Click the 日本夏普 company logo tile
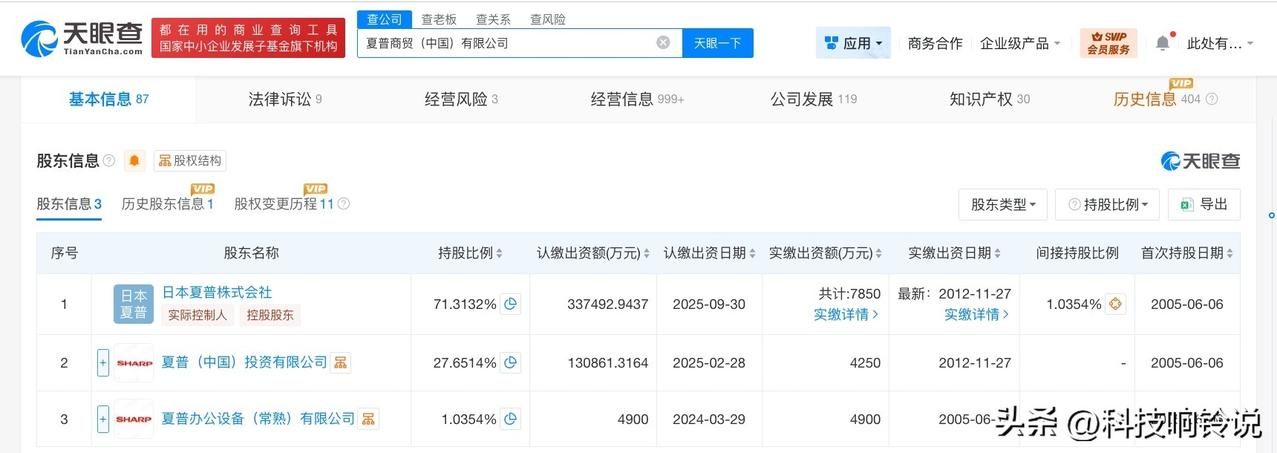1277x453 pixels. coord(133,304)
